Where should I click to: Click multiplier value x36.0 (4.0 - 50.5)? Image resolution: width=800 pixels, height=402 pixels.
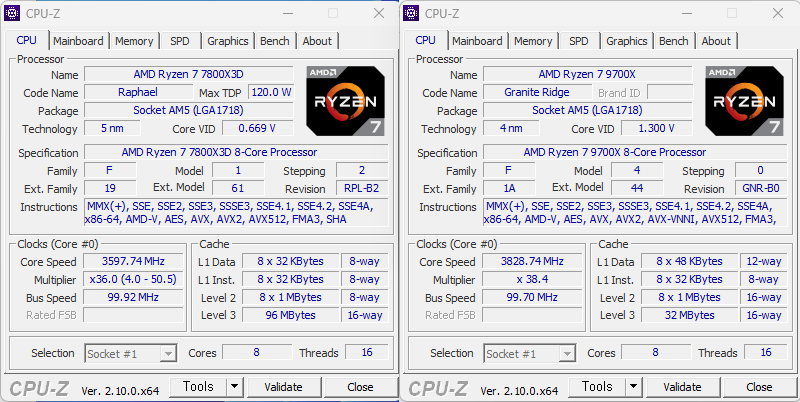[133, 279]
